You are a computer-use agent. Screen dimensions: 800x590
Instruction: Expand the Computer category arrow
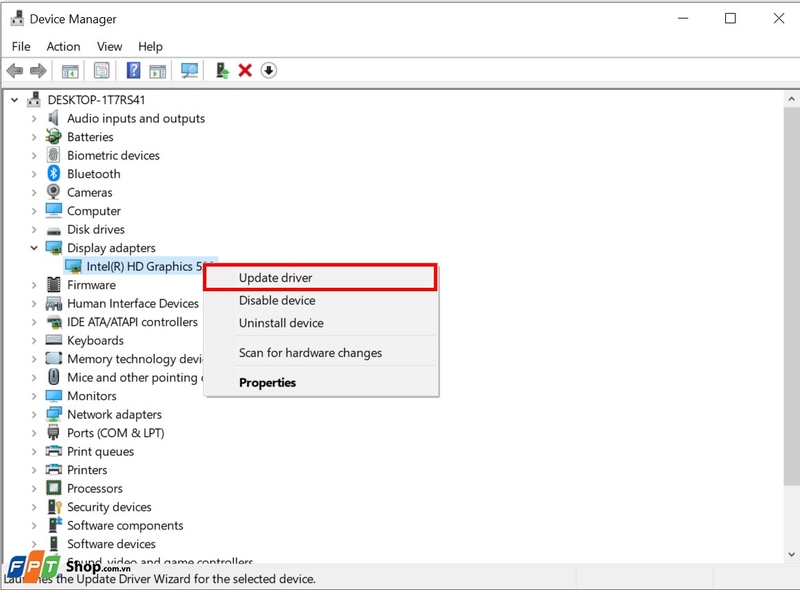pyautogui.click(x=34, y=211)
